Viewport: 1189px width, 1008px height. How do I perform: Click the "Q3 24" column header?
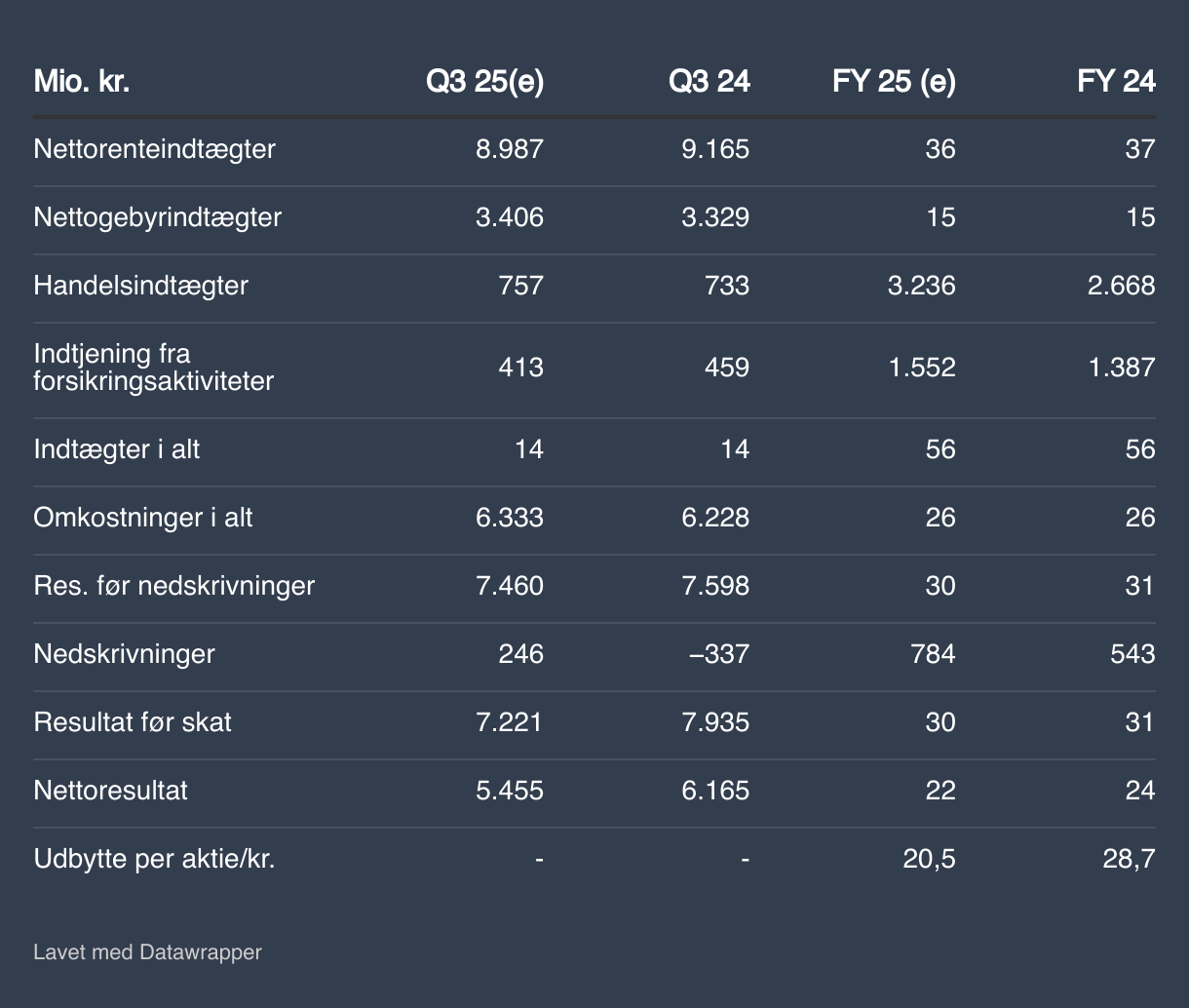pyautogui.click(x=710, y=82)
